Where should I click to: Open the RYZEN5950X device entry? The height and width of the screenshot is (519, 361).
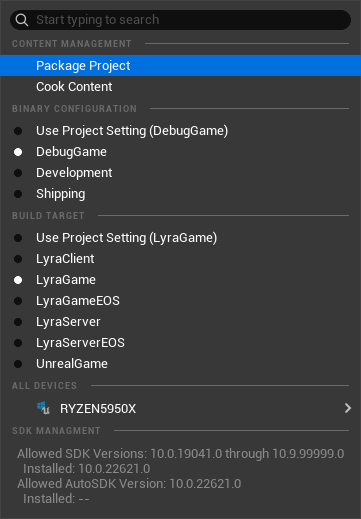pos(180,408)
